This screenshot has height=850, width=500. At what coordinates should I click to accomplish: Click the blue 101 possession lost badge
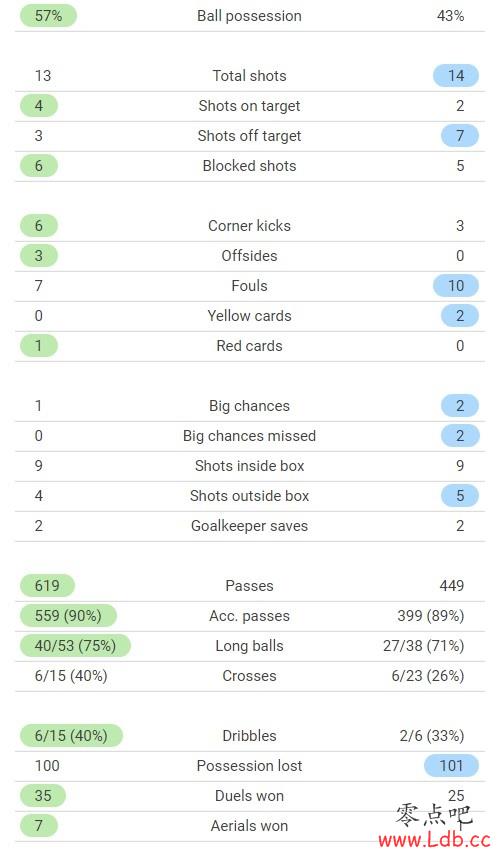pos(451,765)
